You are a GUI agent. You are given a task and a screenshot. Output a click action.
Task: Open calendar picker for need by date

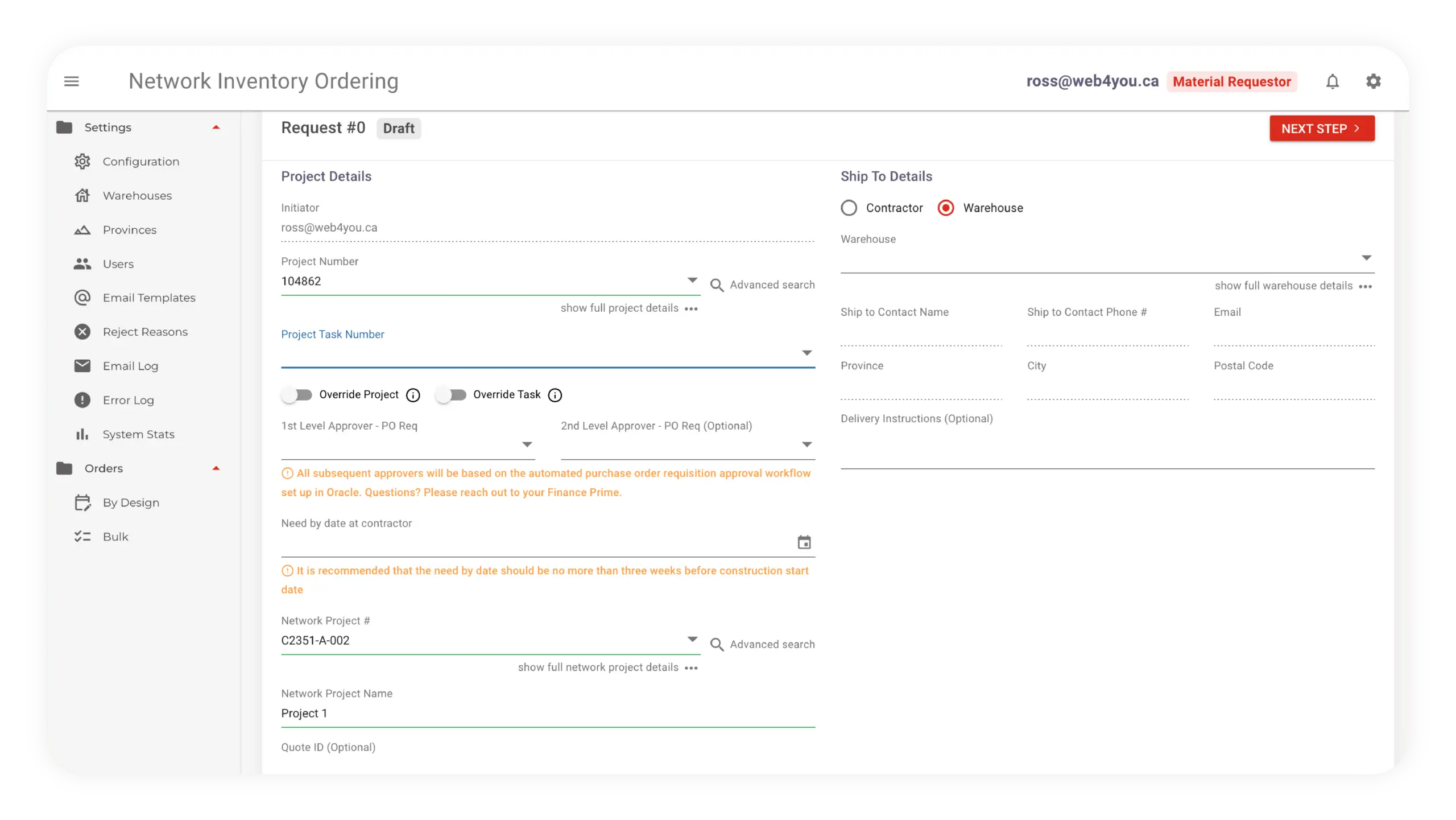click(804, 542)
